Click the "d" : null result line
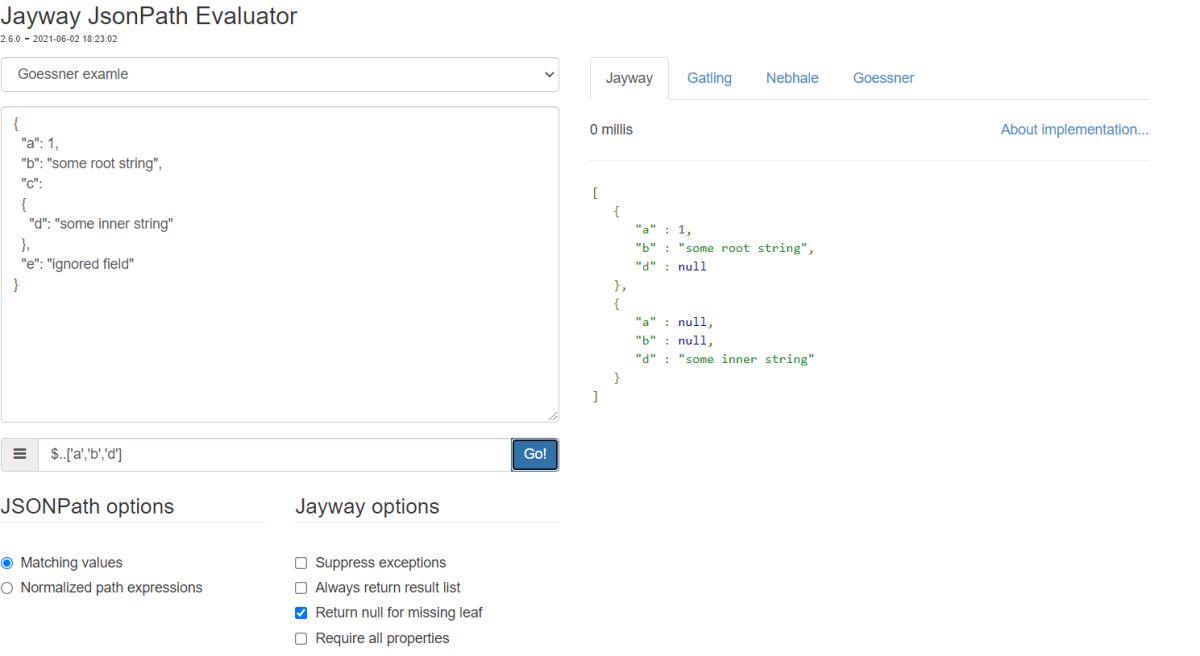 tap(671, 266)
